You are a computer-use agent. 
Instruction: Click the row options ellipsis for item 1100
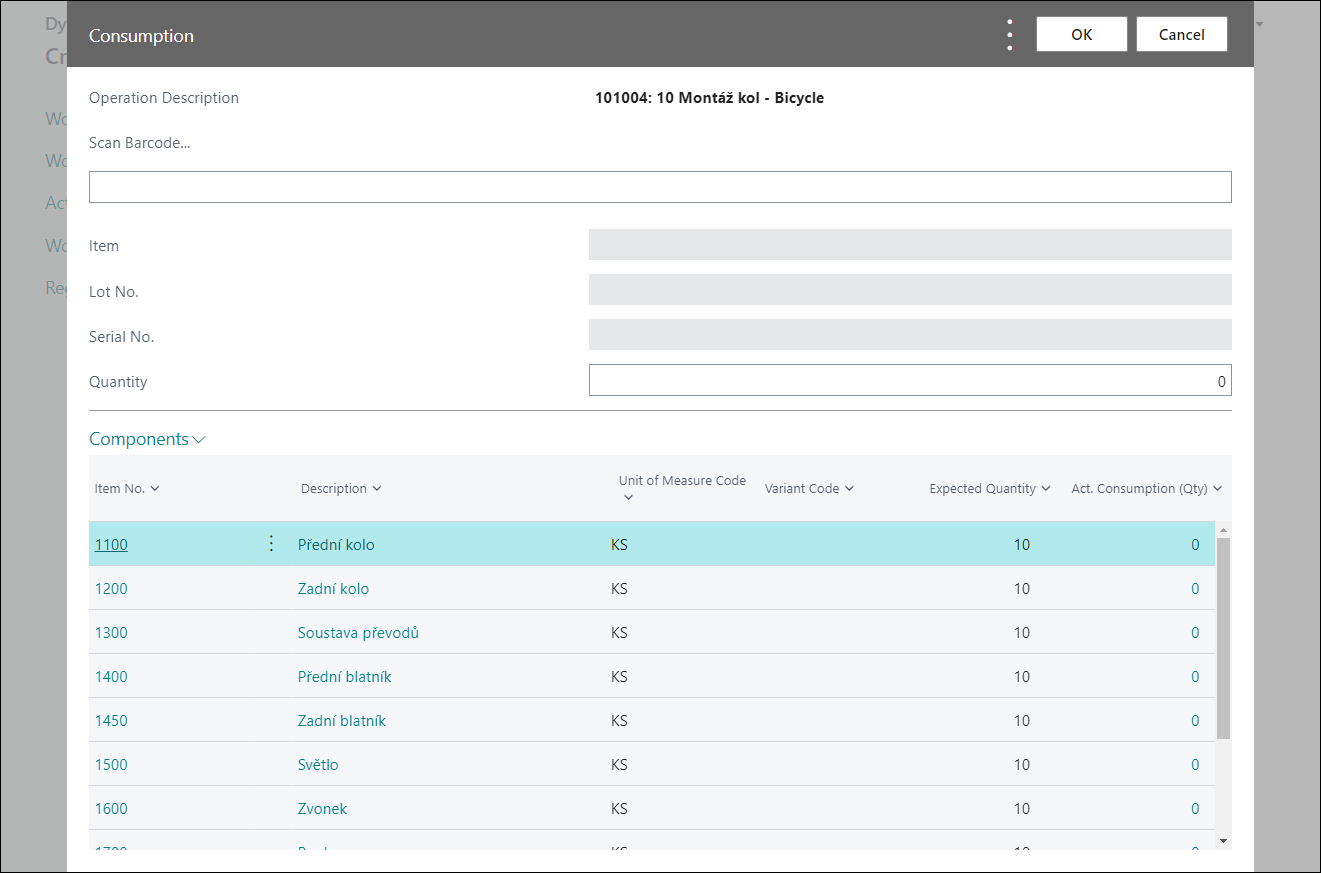270,543
